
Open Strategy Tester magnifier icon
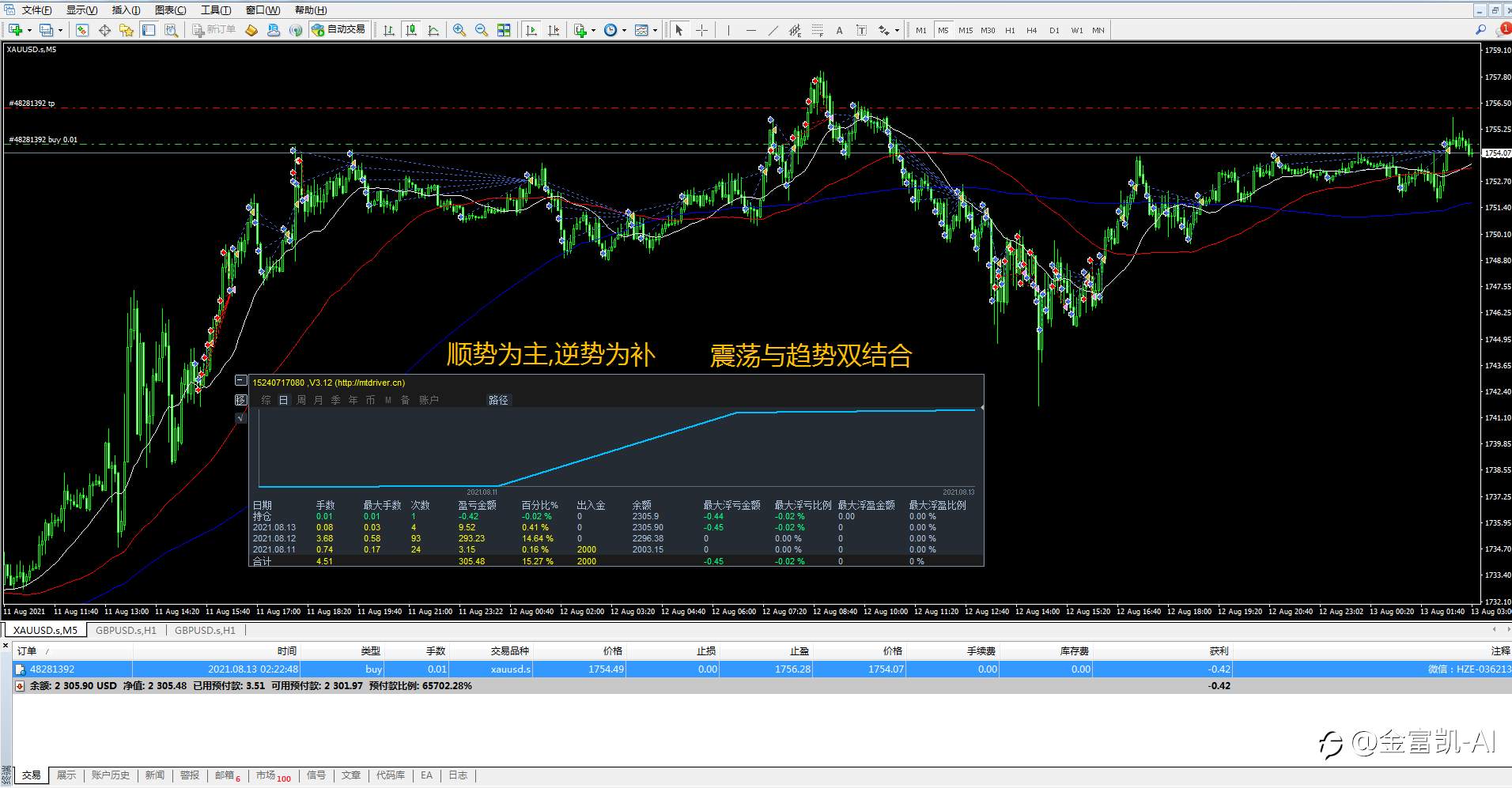pyautogui.click(x=171, y=30)
